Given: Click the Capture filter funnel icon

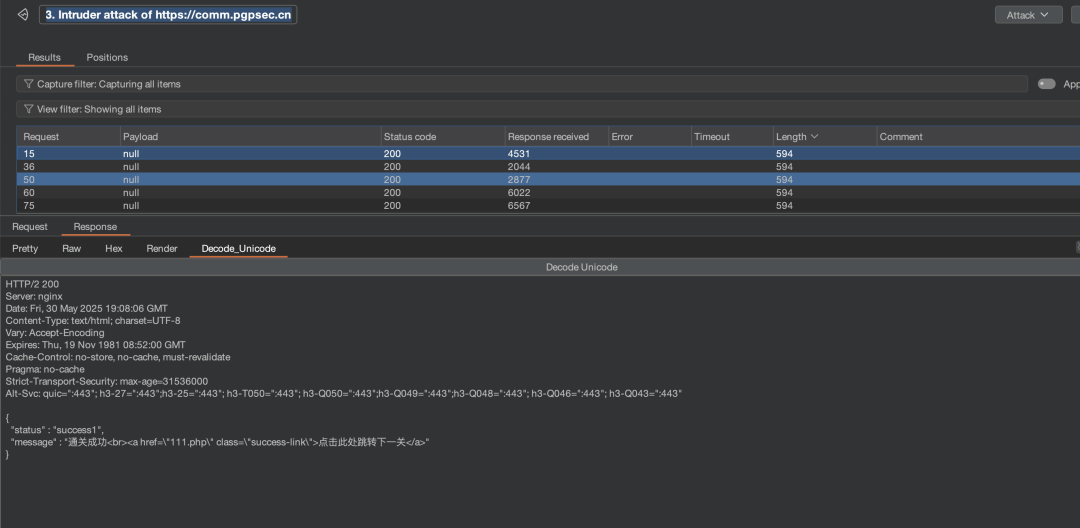Looking at the screenshot, I should 28,84.
